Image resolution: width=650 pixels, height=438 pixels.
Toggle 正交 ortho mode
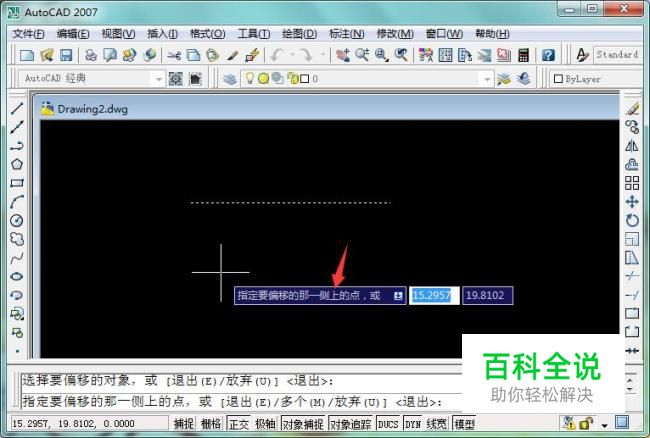coord(239,423)
